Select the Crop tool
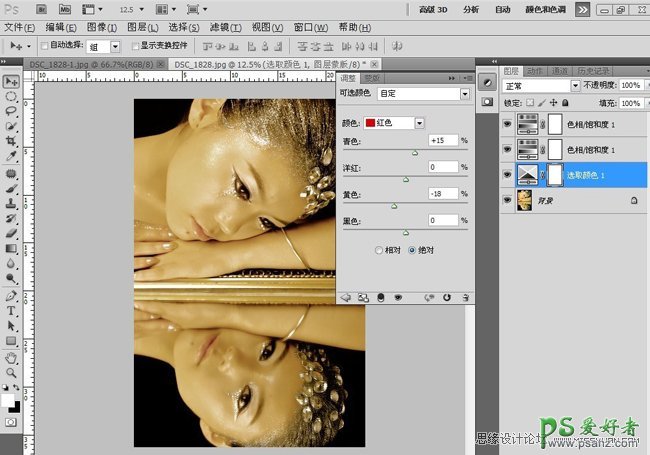 point(11,142)
